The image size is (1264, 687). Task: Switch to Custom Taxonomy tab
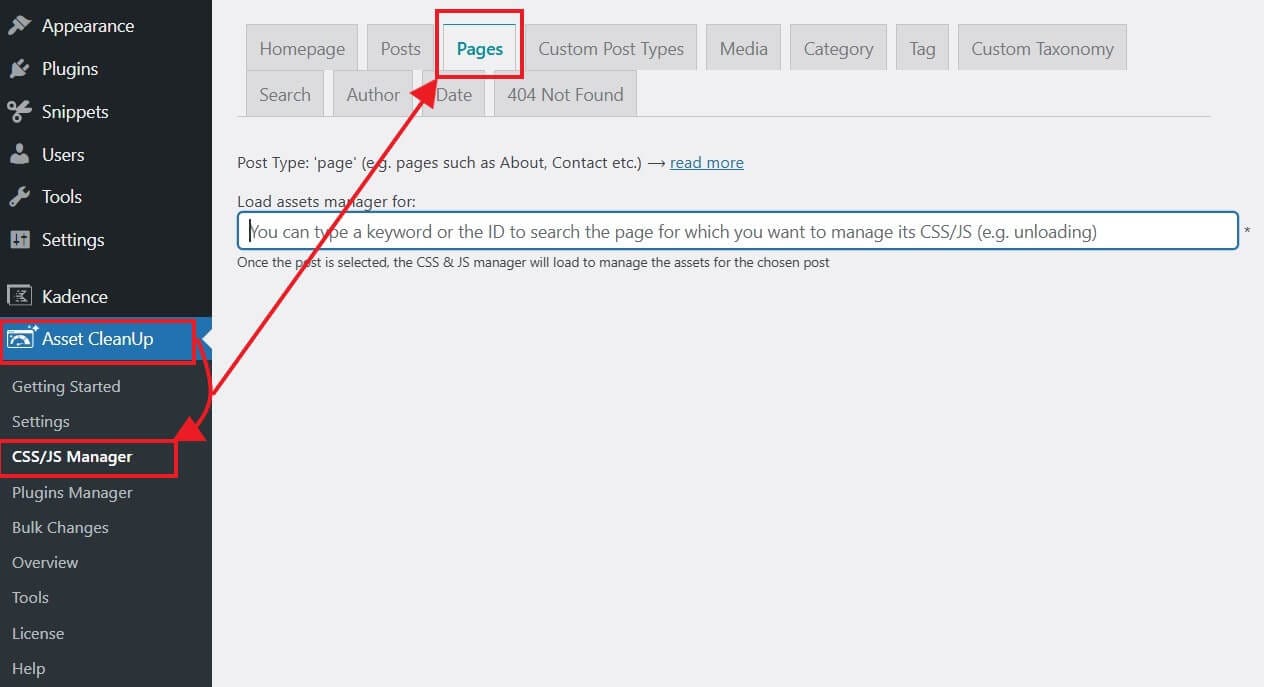pyautogui.click(x=1042, y=48)
